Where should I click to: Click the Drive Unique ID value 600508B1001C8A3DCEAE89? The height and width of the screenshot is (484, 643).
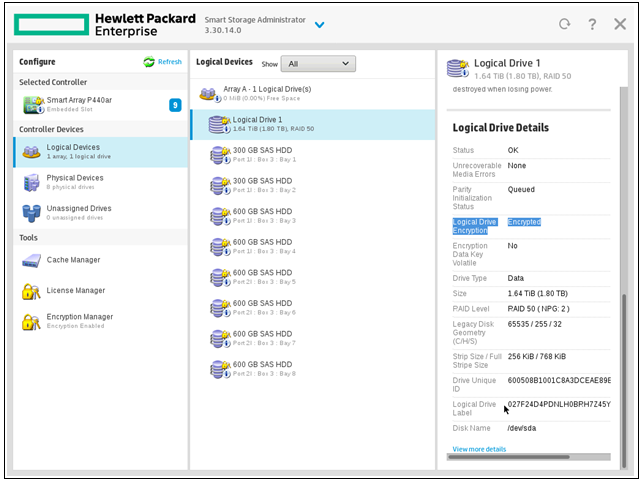point(559,380)
